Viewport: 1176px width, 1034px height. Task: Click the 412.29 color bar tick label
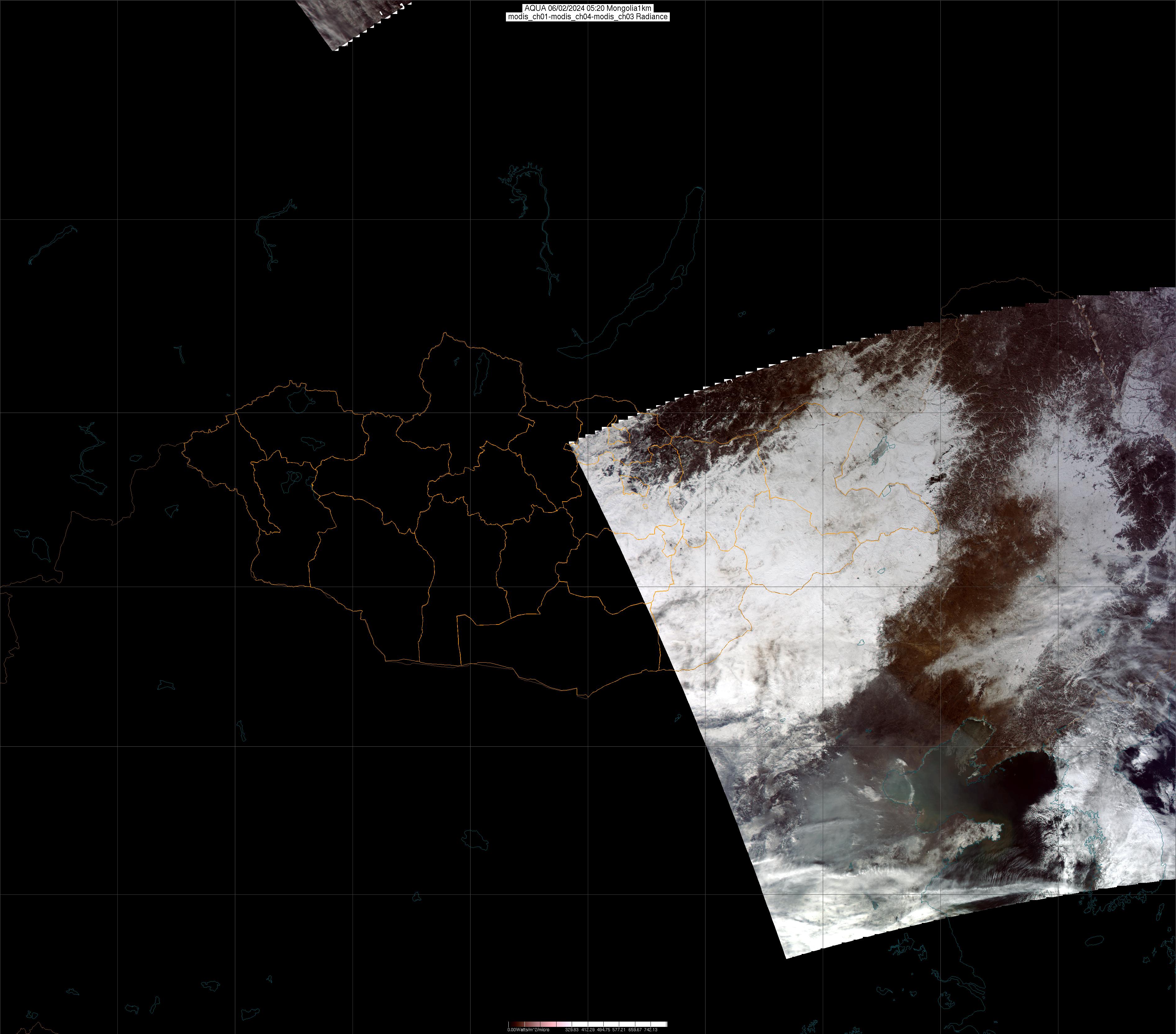coord(588,1029)
